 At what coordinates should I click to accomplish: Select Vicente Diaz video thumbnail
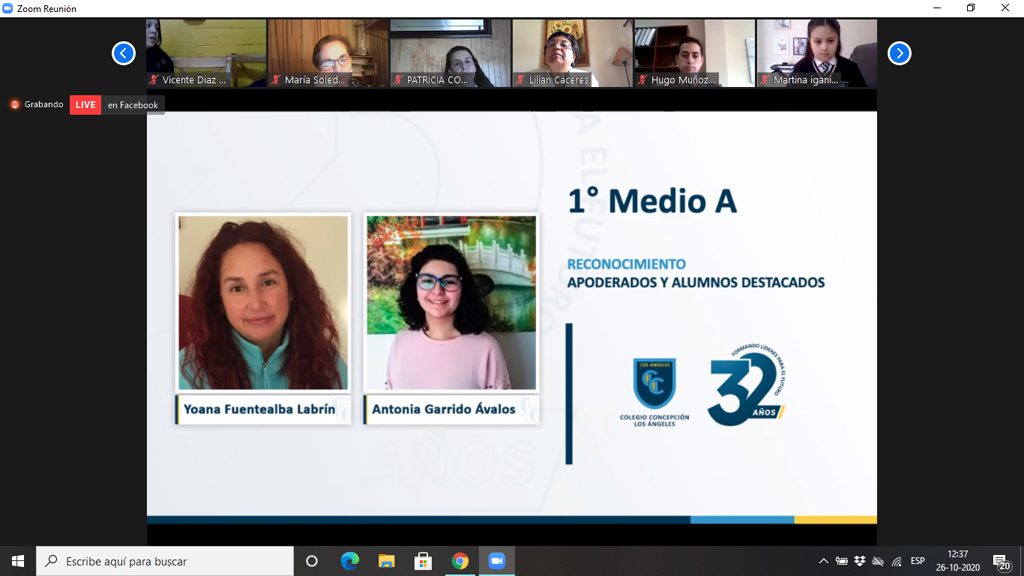click(206, 53)
